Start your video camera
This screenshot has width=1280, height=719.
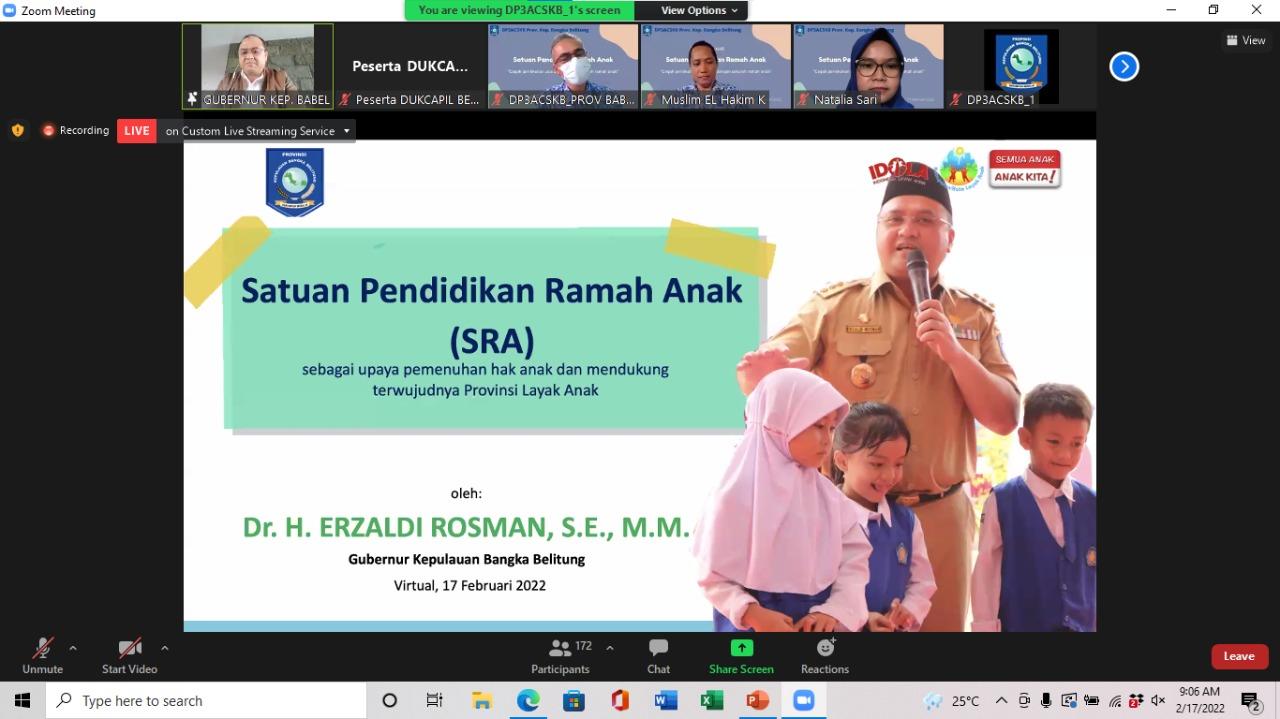click(x=128, y=655)
